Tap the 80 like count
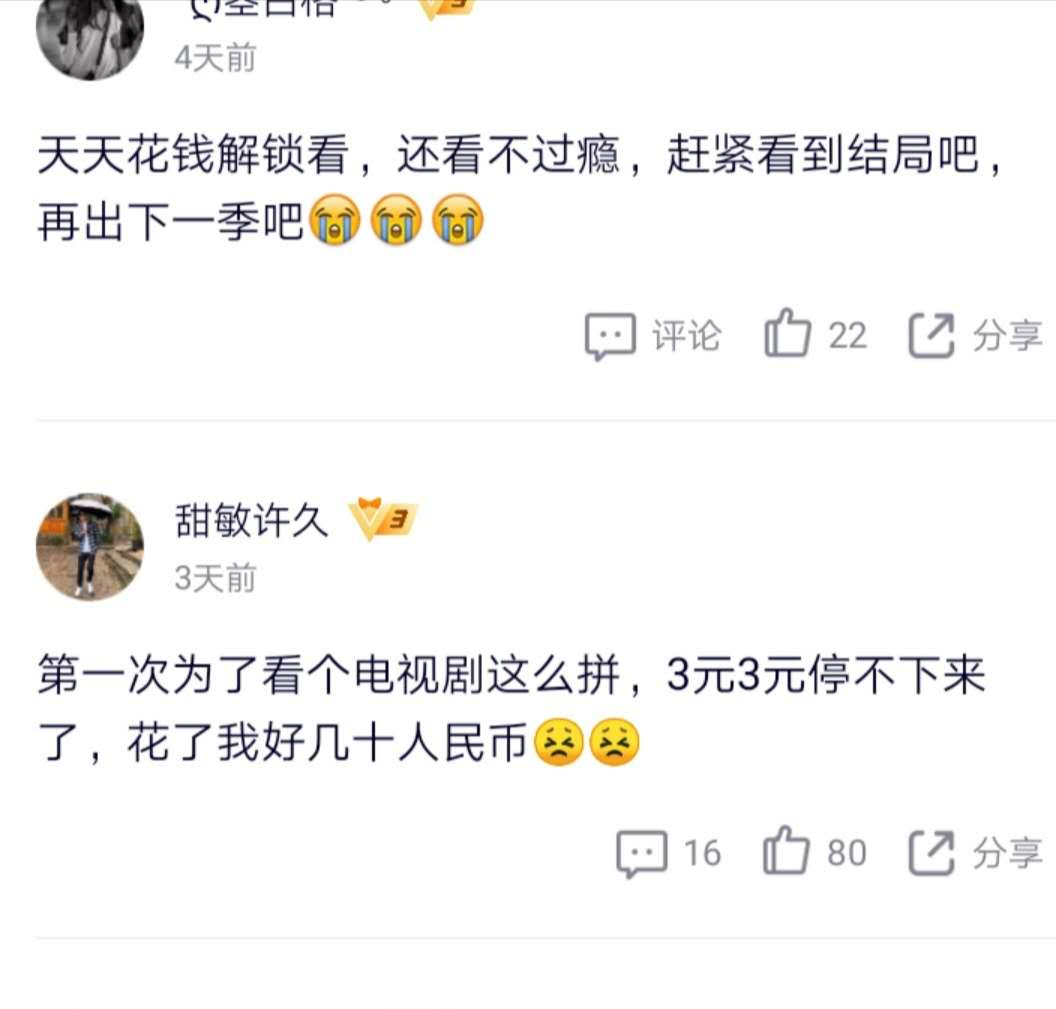1056x1009 pixels. click(x=847, y=853)
